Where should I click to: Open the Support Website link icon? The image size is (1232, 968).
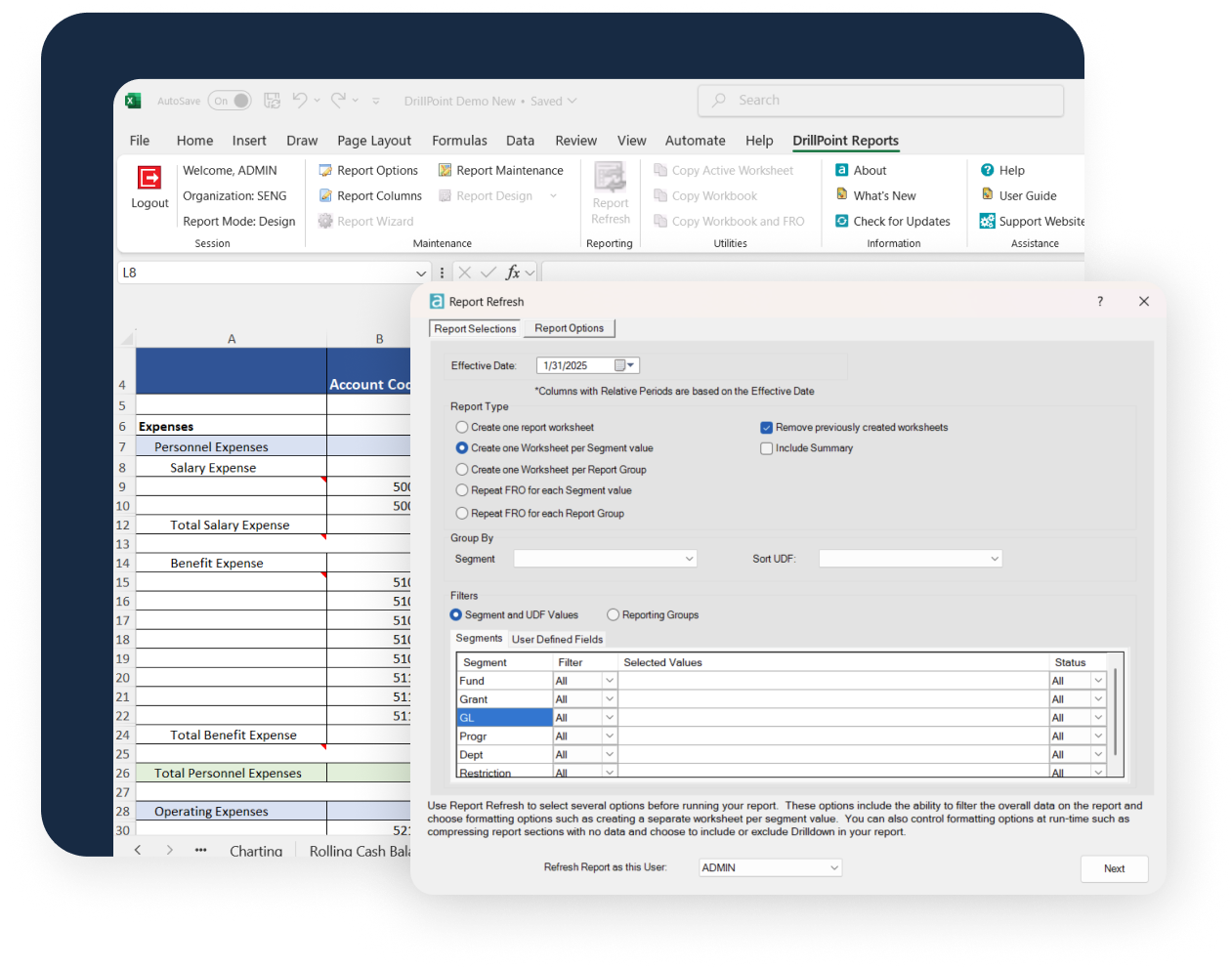pyautogui.click(x=988, y=221)
